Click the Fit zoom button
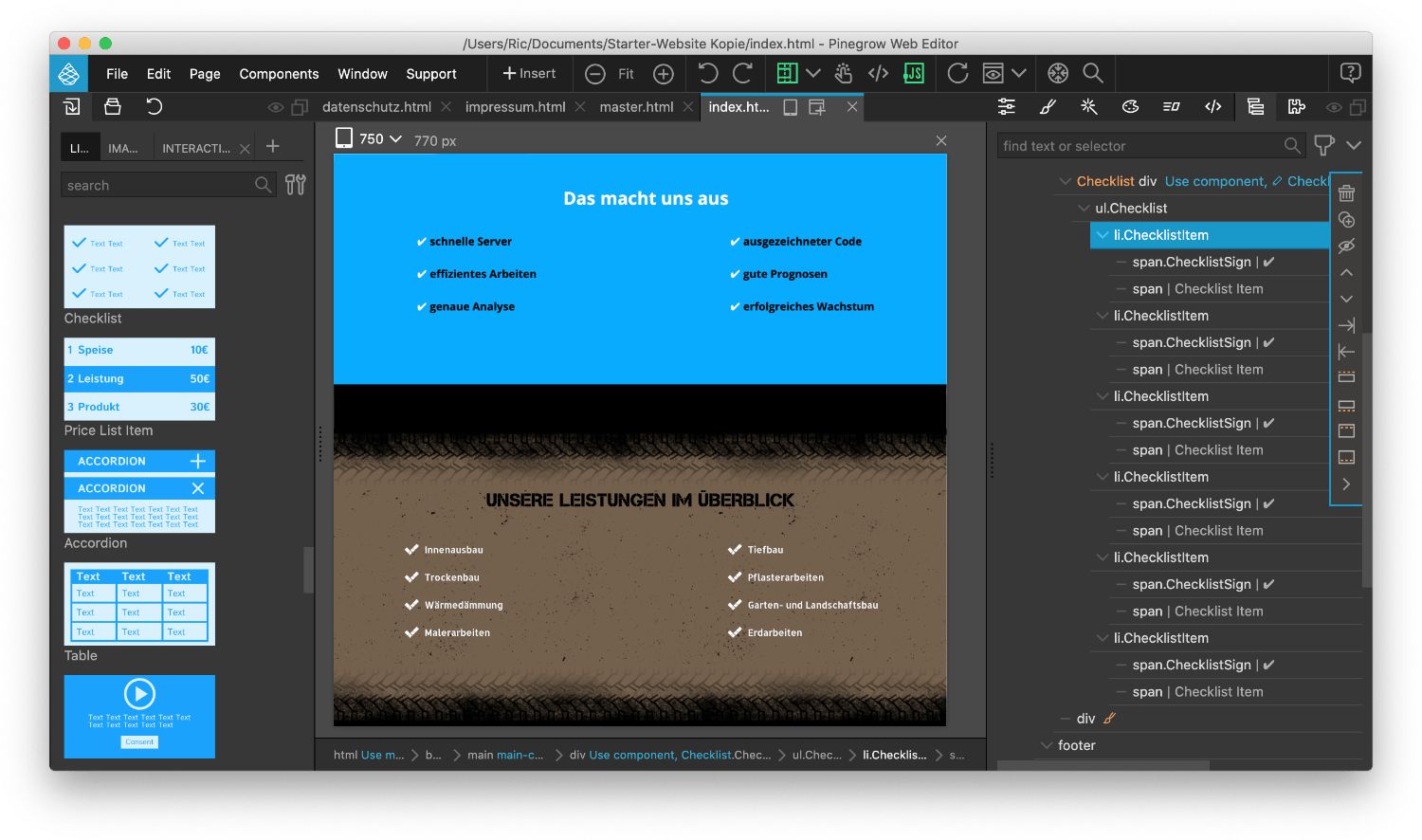 [626, 74]
